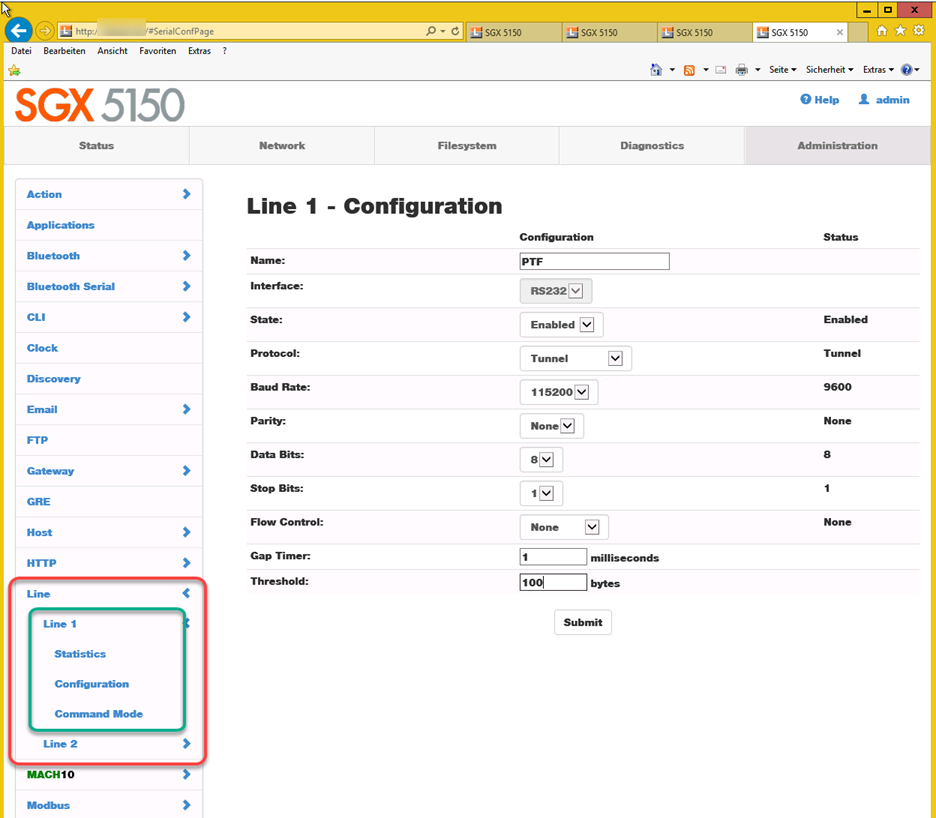Image resolution: width=936 pixels, height=818 pixels.
Task: Open the browser home icon at top right
Action: coord(882,30)
